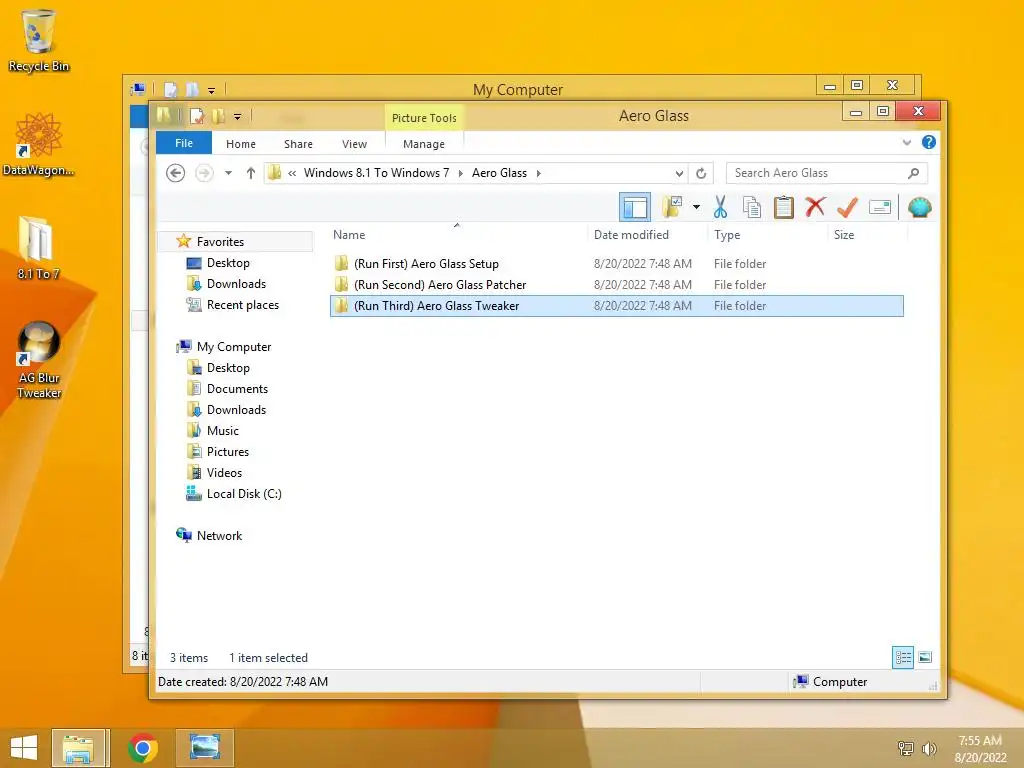Click the red X Delete toolbar icon
Screen dimensions: 1024x768
tap(814, 208)
